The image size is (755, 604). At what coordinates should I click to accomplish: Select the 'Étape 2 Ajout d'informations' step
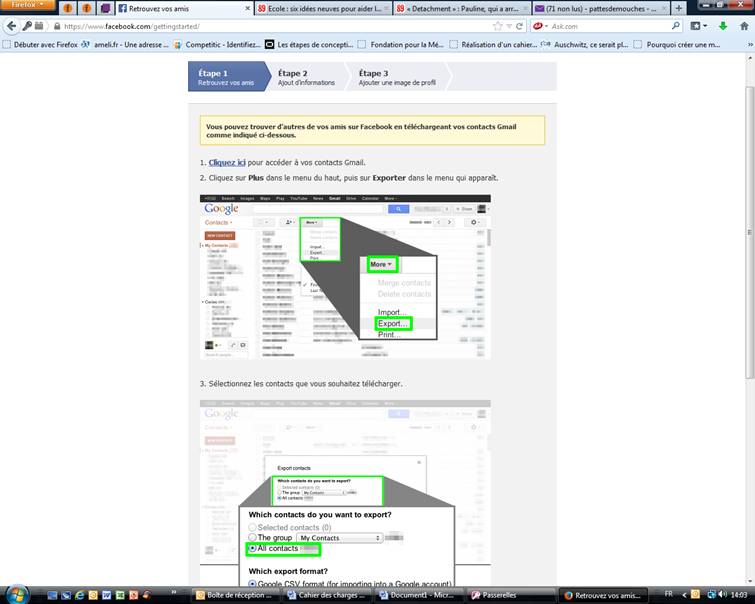pos(306,77)
